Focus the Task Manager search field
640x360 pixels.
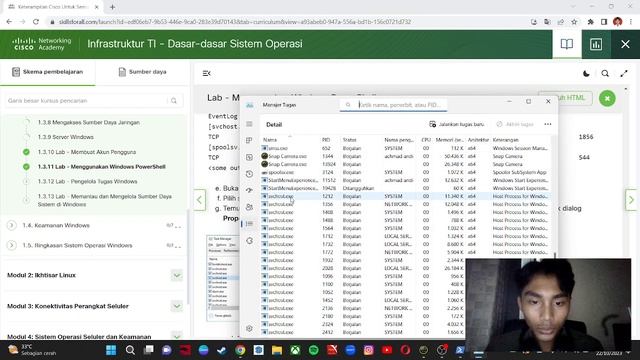pos(393,105)
